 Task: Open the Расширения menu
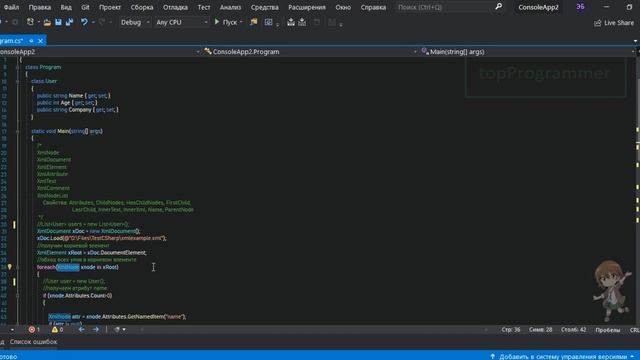[x=307, y=7]
